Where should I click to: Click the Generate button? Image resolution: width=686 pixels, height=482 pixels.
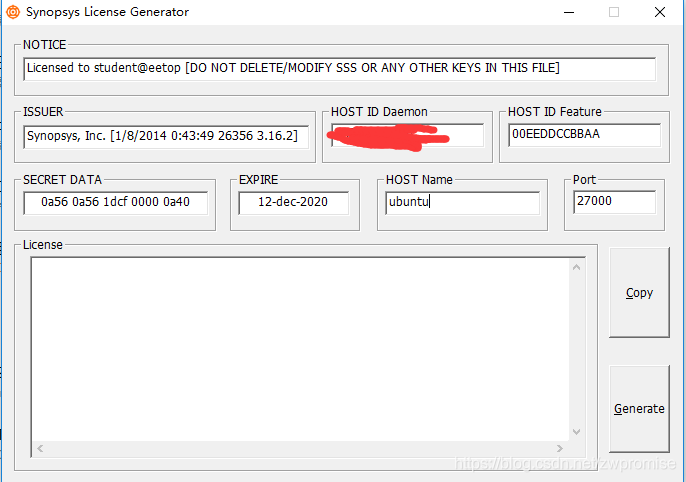639,409
